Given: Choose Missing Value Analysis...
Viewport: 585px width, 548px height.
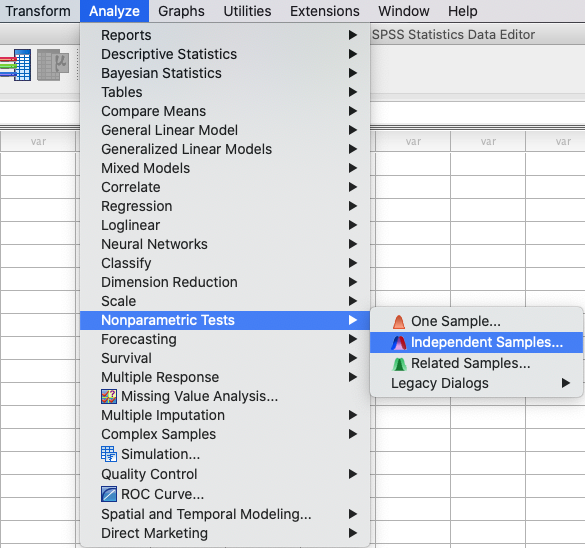Looking at the screenshot, I should 225,397.
